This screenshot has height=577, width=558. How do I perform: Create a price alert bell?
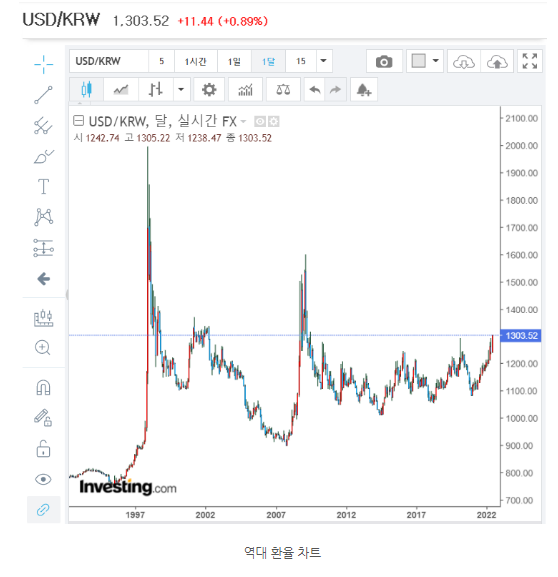pos(364,89)
